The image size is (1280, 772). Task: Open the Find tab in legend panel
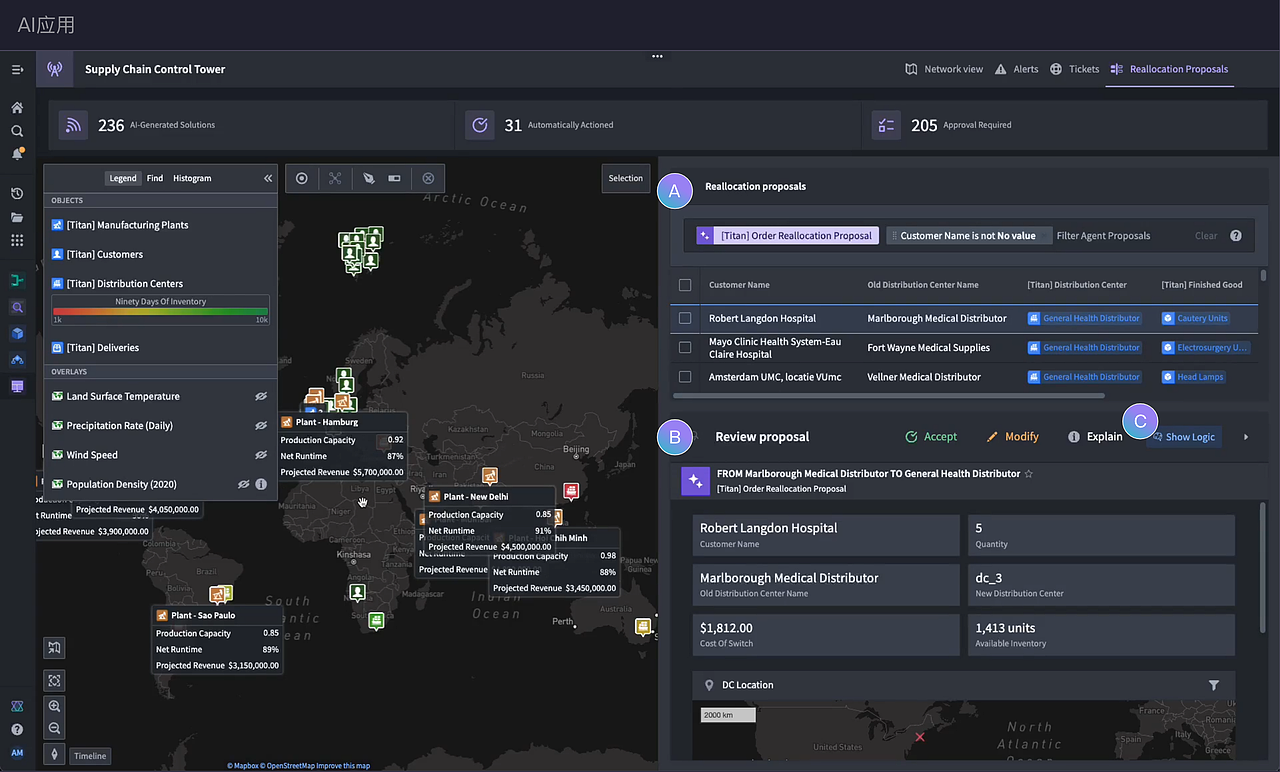(155, 178)
